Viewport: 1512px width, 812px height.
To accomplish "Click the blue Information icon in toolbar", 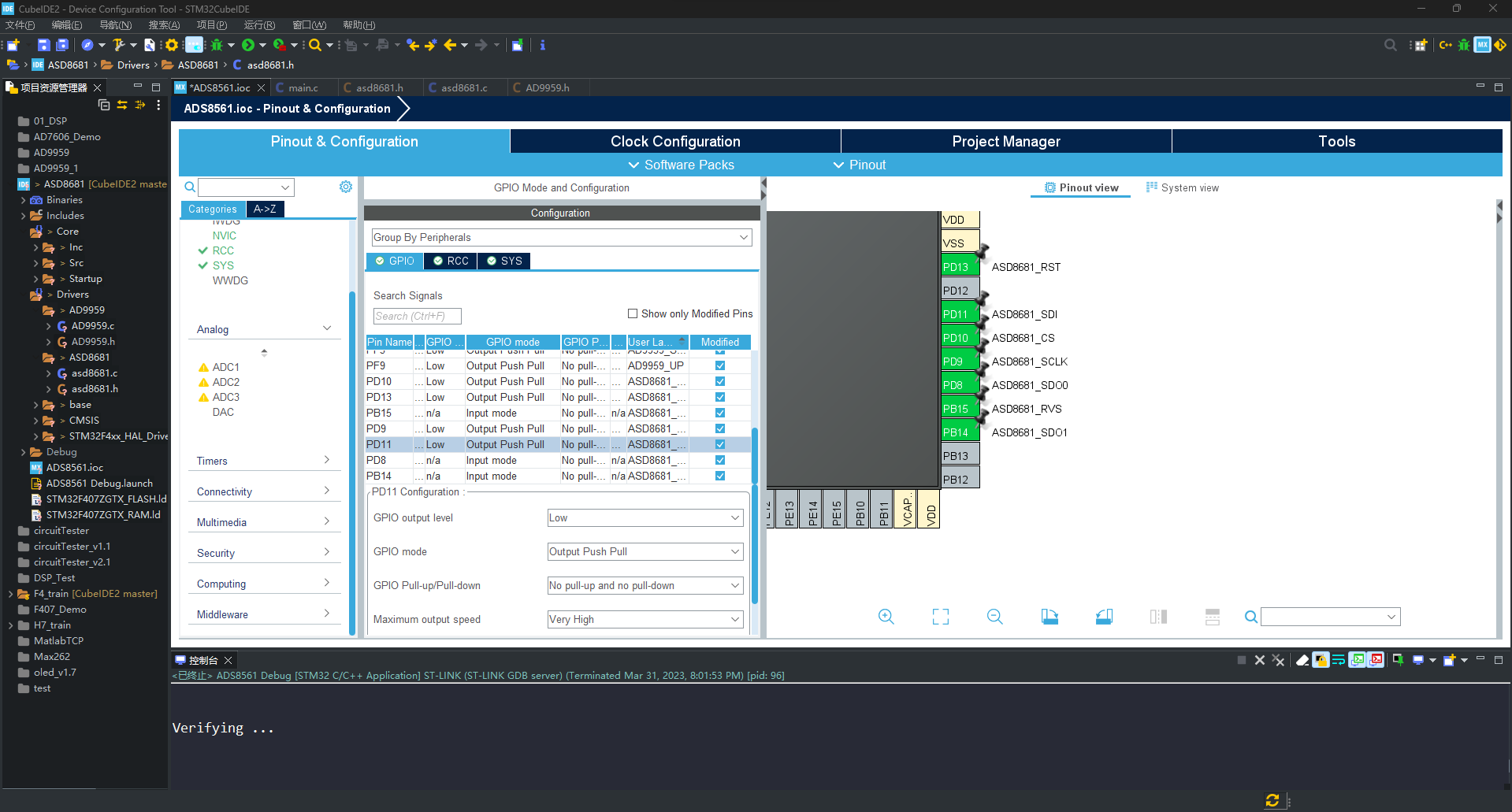I will click(542, 45).
